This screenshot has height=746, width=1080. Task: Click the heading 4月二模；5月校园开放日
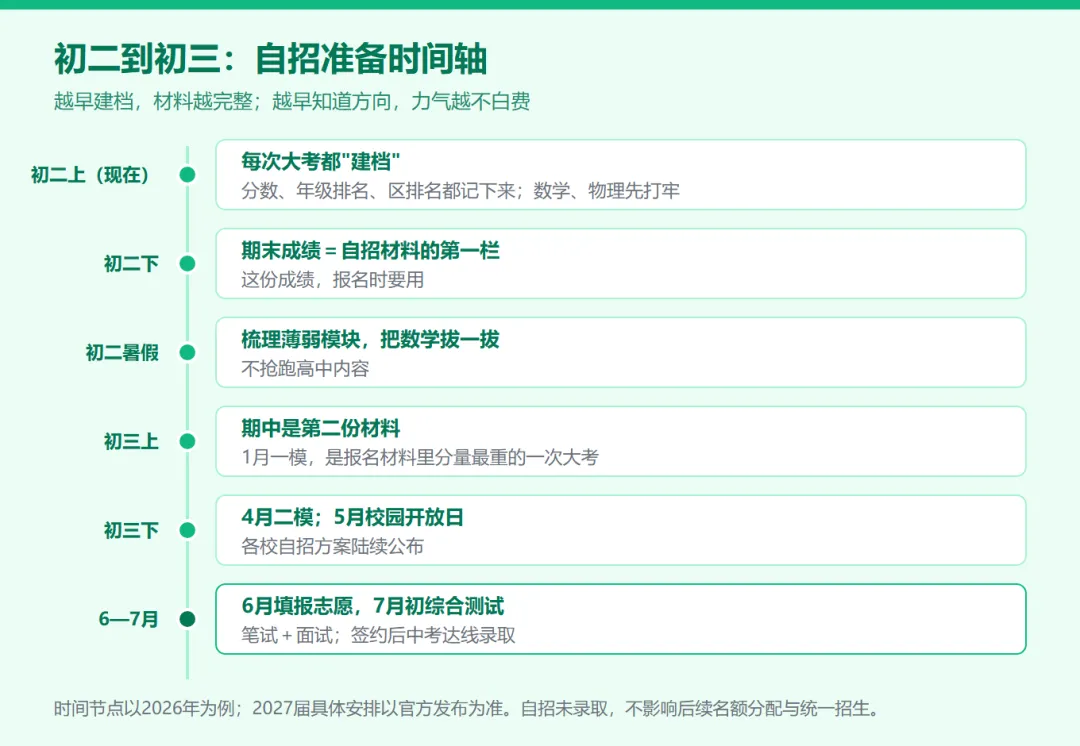click(x=352, y=517)
